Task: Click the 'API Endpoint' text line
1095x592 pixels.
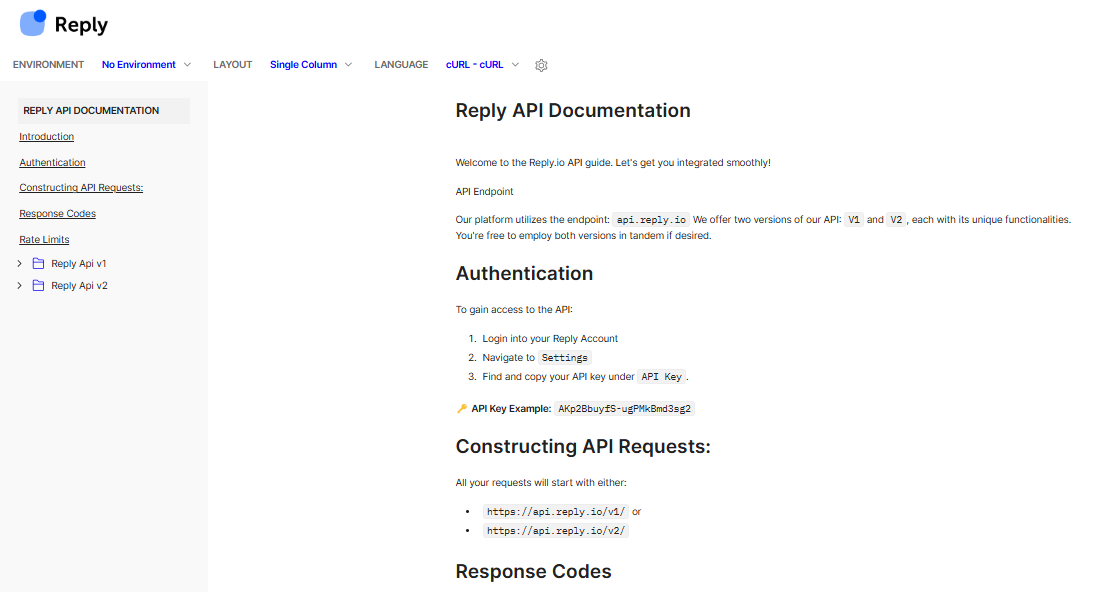Action: [x=484, y=191]
